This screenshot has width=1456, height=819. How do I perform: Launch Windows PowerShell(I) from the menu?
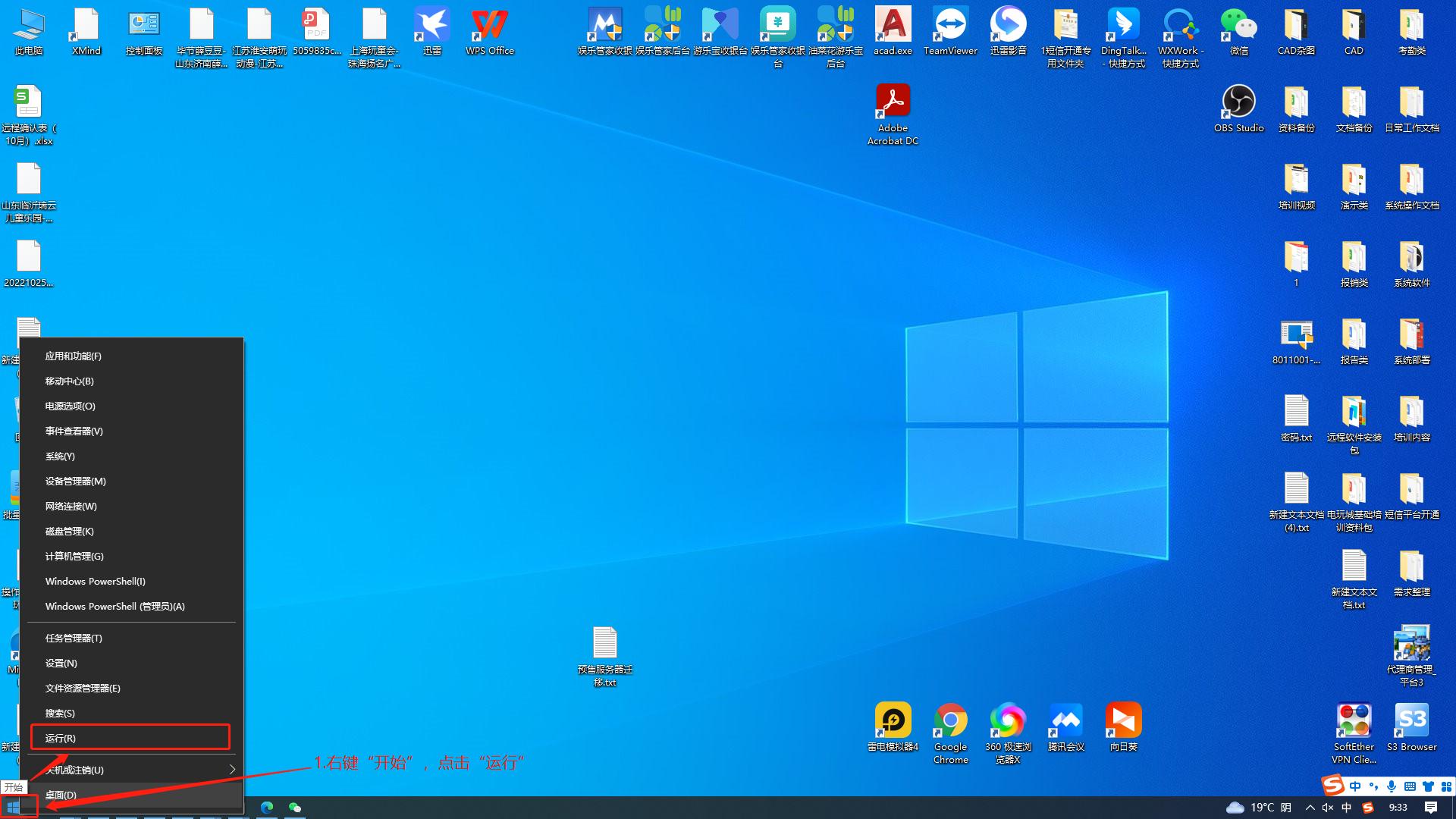click(131, 581)
